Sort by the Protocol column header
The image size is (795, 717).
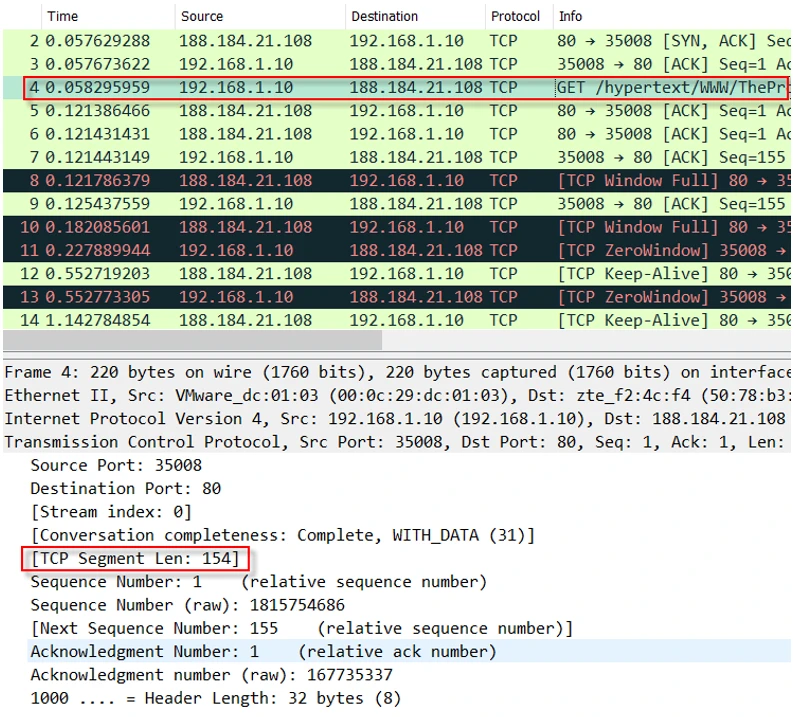pyautogui.click(x=515, y=16)
